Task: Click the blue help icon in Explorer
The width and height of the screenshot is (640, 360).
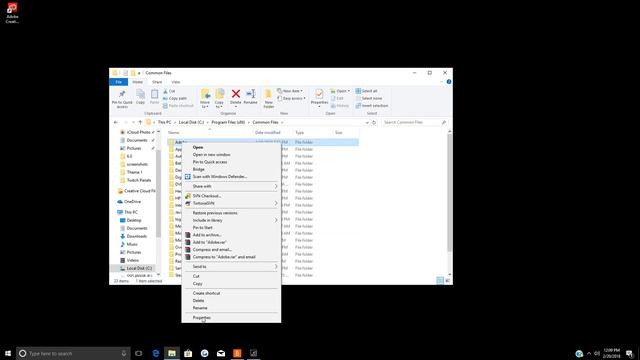Action: click(x=449, y=82)
